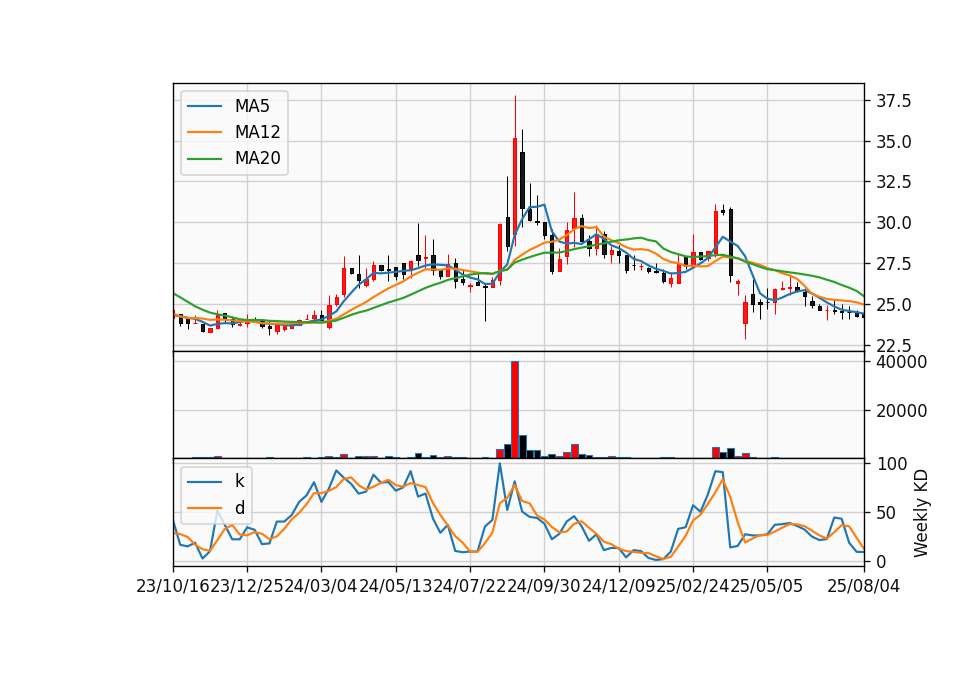Click the MA5 legend label

(252, 106)
